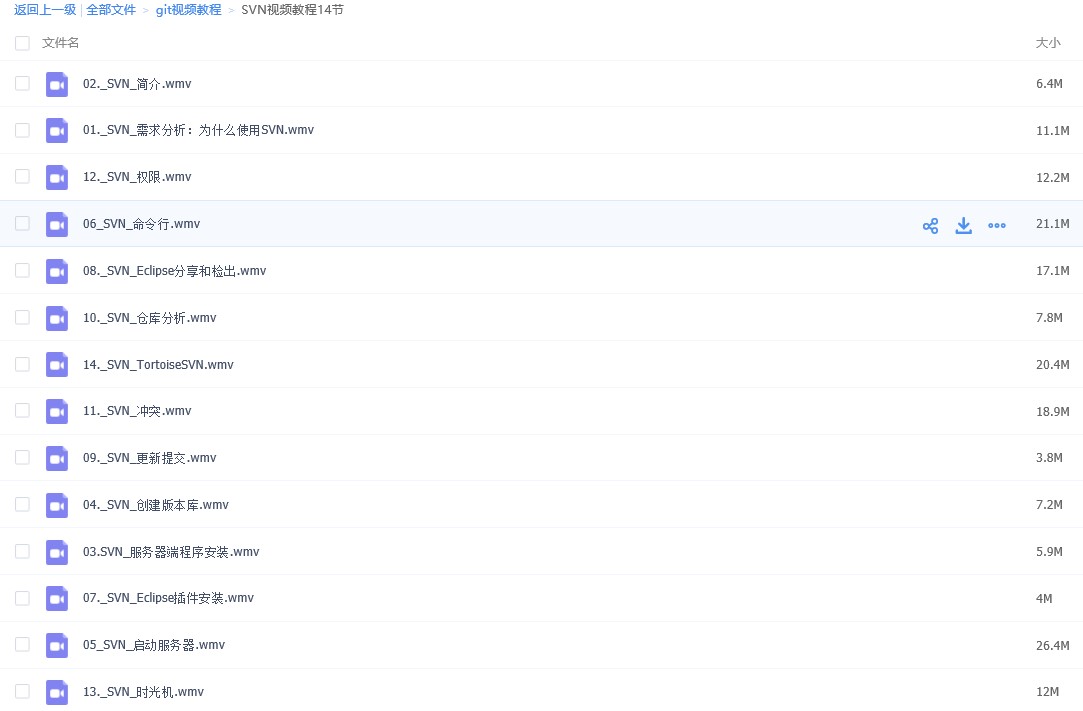Click the video icon for 10._SVN_仓库分析.wmv

click(x=57, y=319)
